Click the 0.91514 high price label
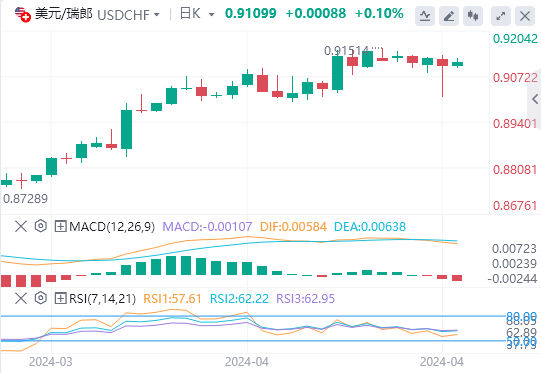This screenshot has height=373, width=541. pos(346,51)
